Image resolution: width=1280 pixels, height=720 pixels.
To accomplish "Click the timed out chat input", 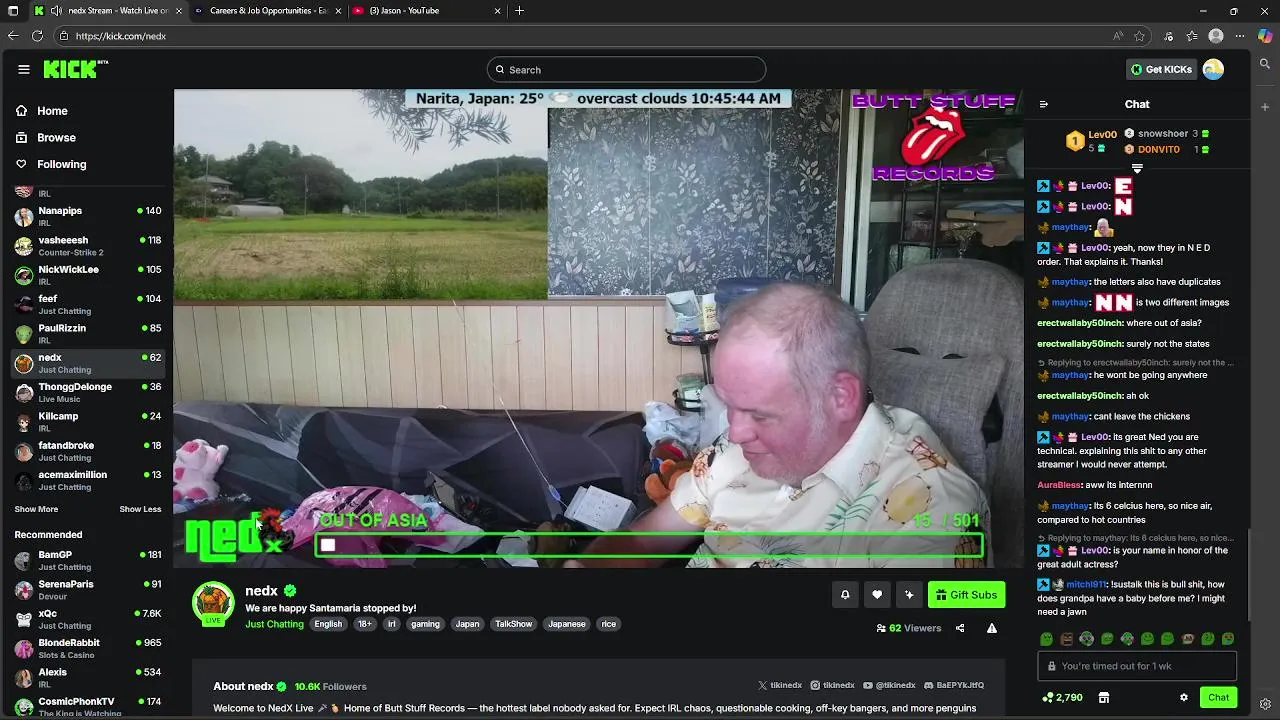I will (1138, 666).
